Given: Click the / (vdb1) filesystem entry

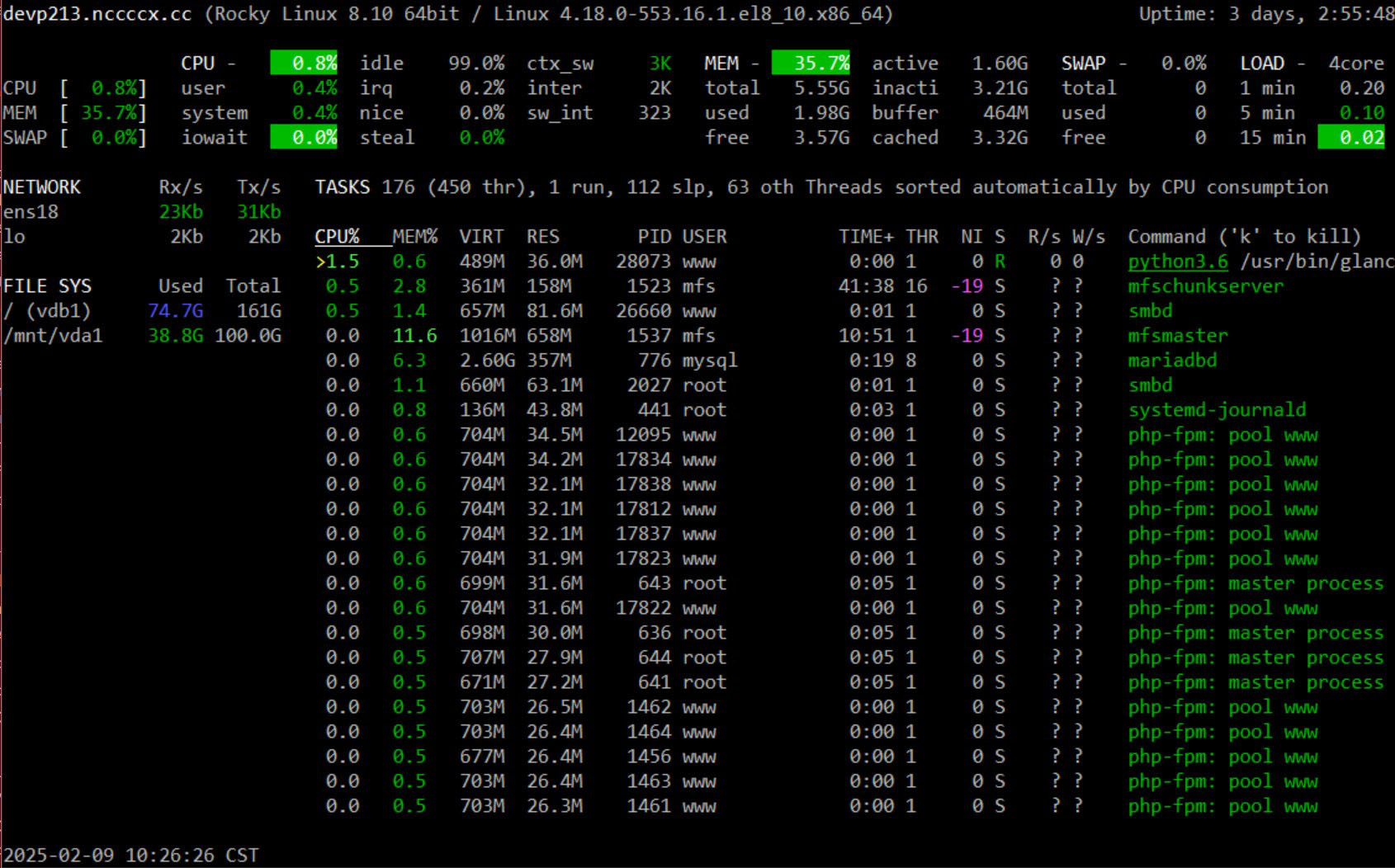Looking at the screenshot, I should click(x=47, y=311).
